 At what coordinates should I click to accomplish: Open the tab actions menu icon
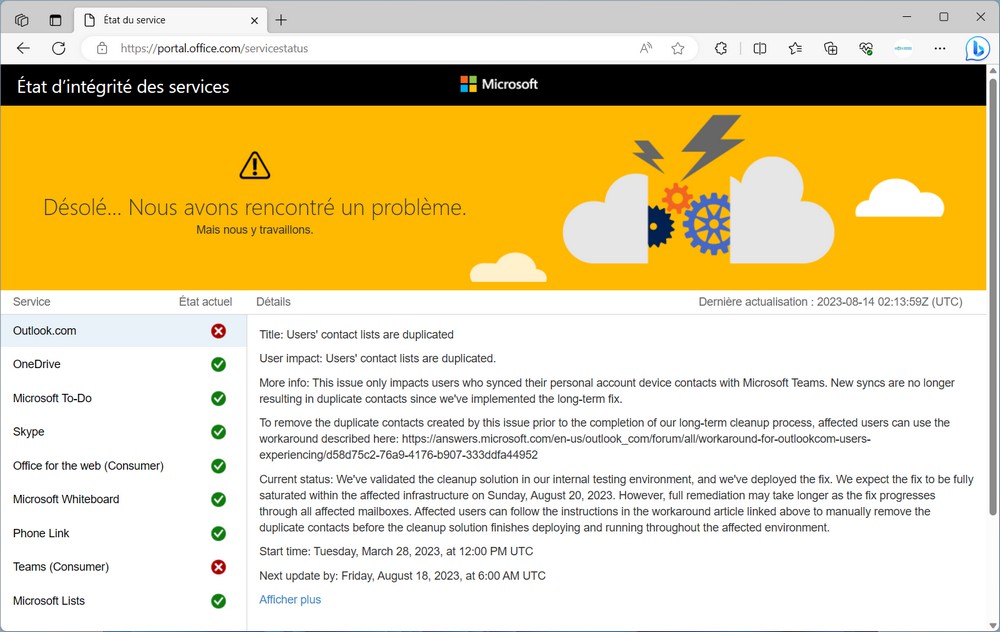click(x=55, y=20)
